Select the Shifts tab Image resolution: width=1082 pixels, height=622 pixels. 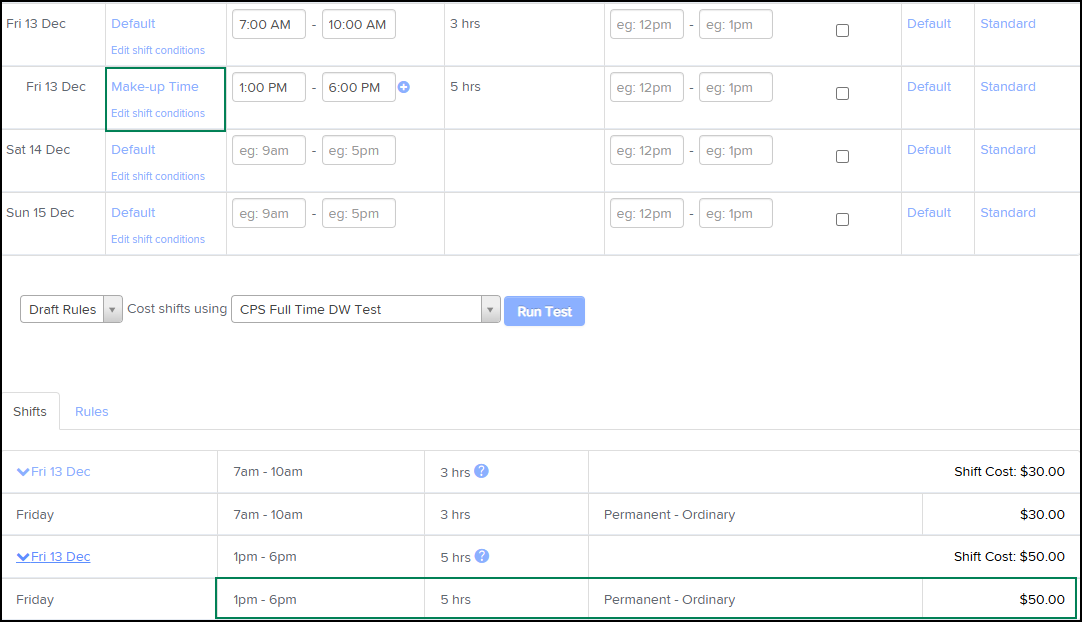(x=30, y=411)
